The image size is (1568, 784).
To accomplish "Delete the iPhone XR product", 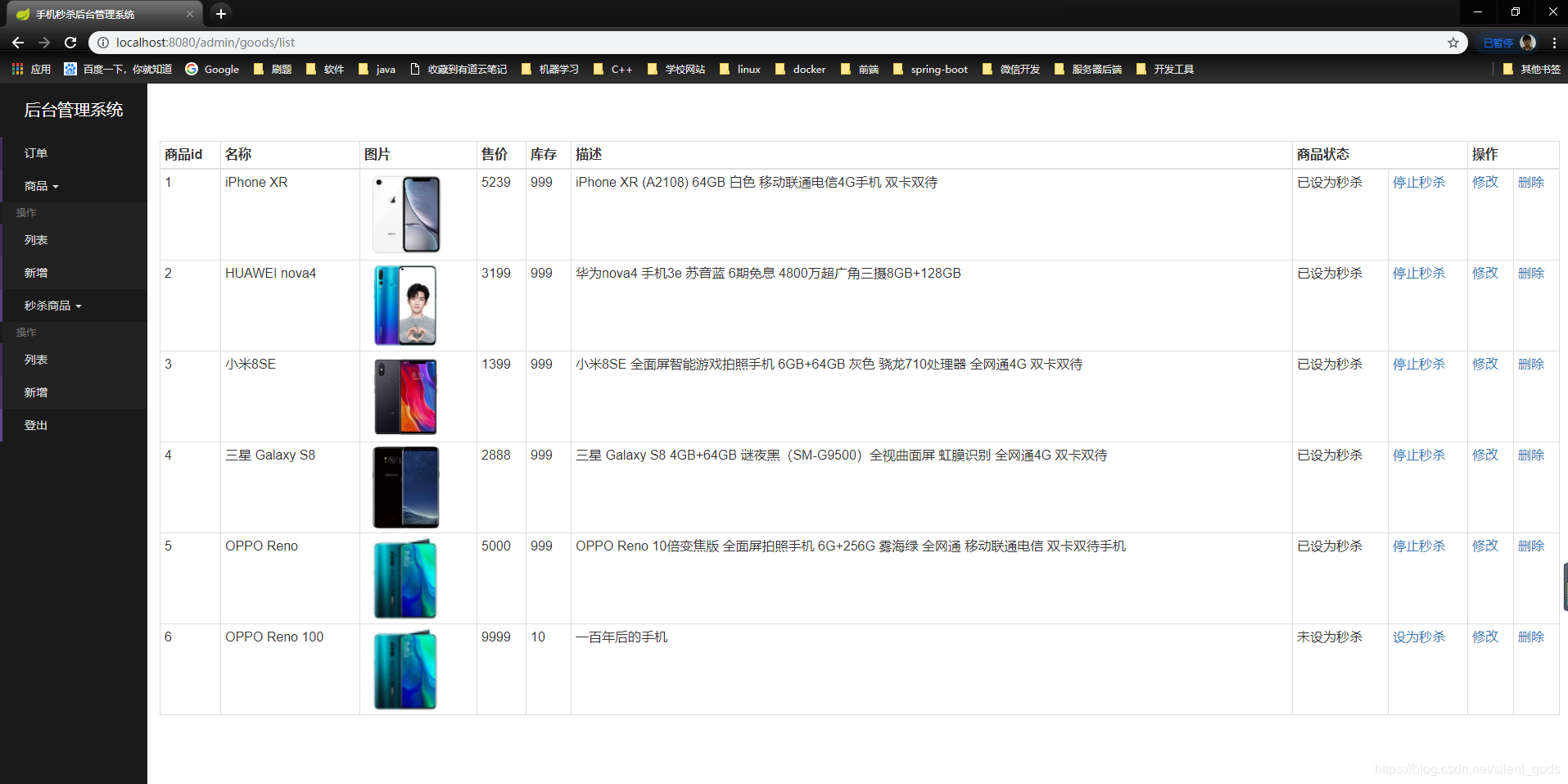I will click(1531, 182).
